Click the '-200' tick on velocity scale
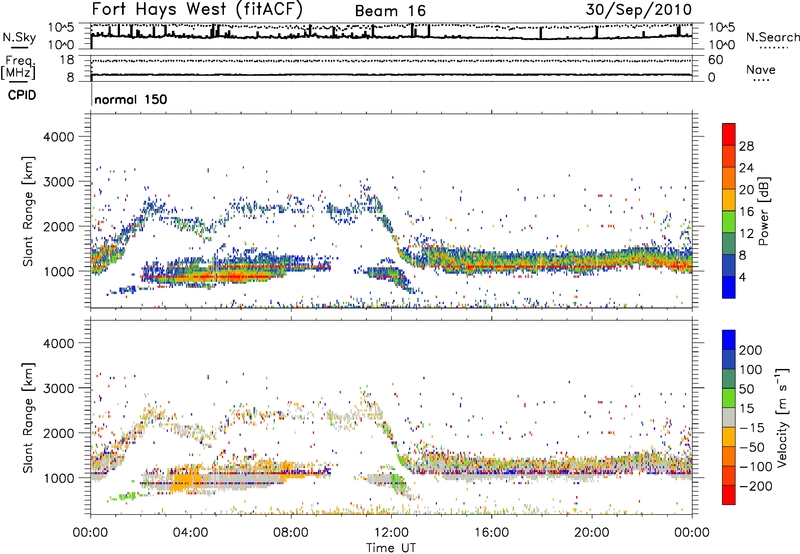Screen dimensions: 800x554 click(x=756, y=486)
